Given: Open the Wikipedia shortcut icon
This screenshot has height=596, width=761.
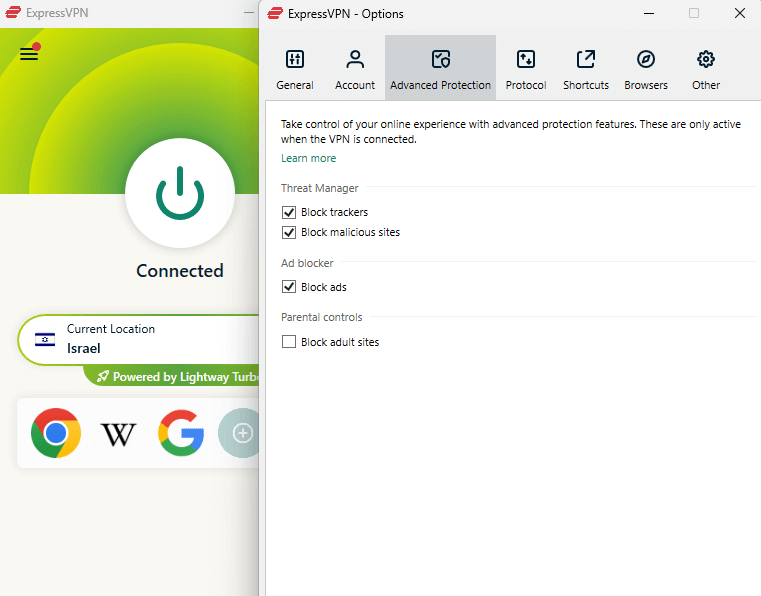Looking at the screenshot, I should [118, 434].
